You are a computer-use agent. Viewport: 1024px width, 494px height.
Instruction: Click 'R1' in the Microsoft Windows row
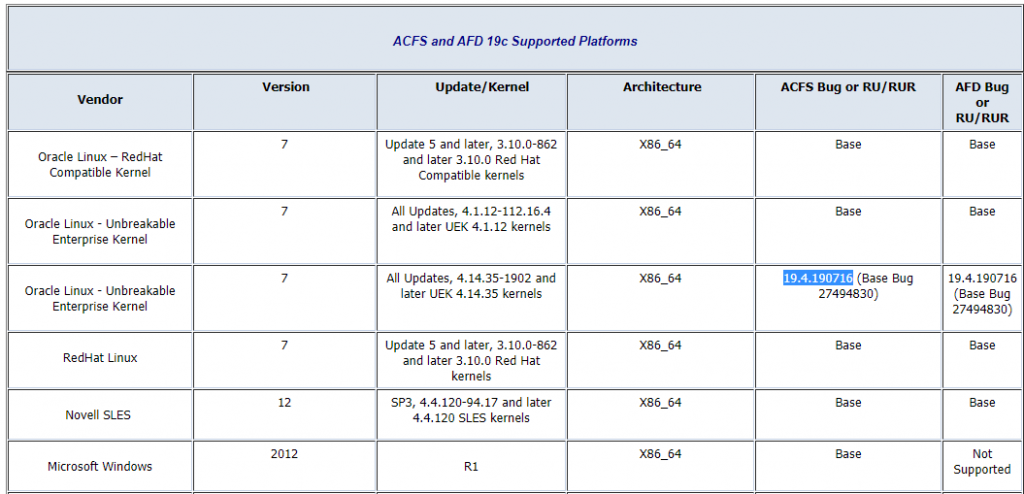coord(470,468)
